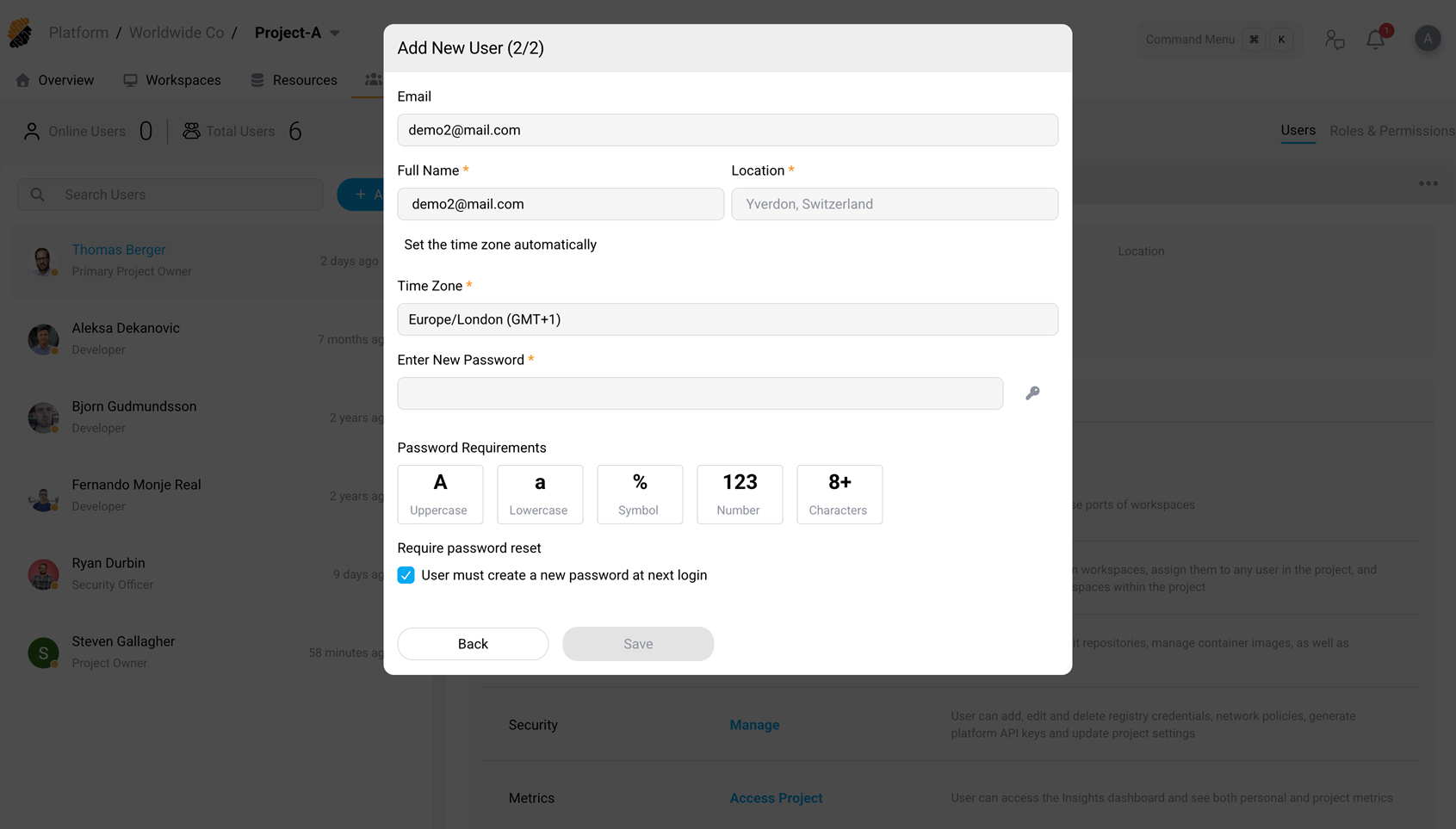Click the Back button
Image resolution: width=1456 pixels, height=829 pixels.
(x=473, y=644)
